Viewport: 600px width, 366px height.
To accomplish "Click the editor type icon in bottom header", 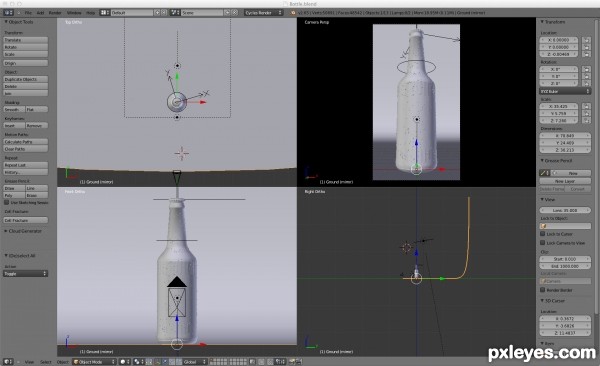I will point(8,361).
